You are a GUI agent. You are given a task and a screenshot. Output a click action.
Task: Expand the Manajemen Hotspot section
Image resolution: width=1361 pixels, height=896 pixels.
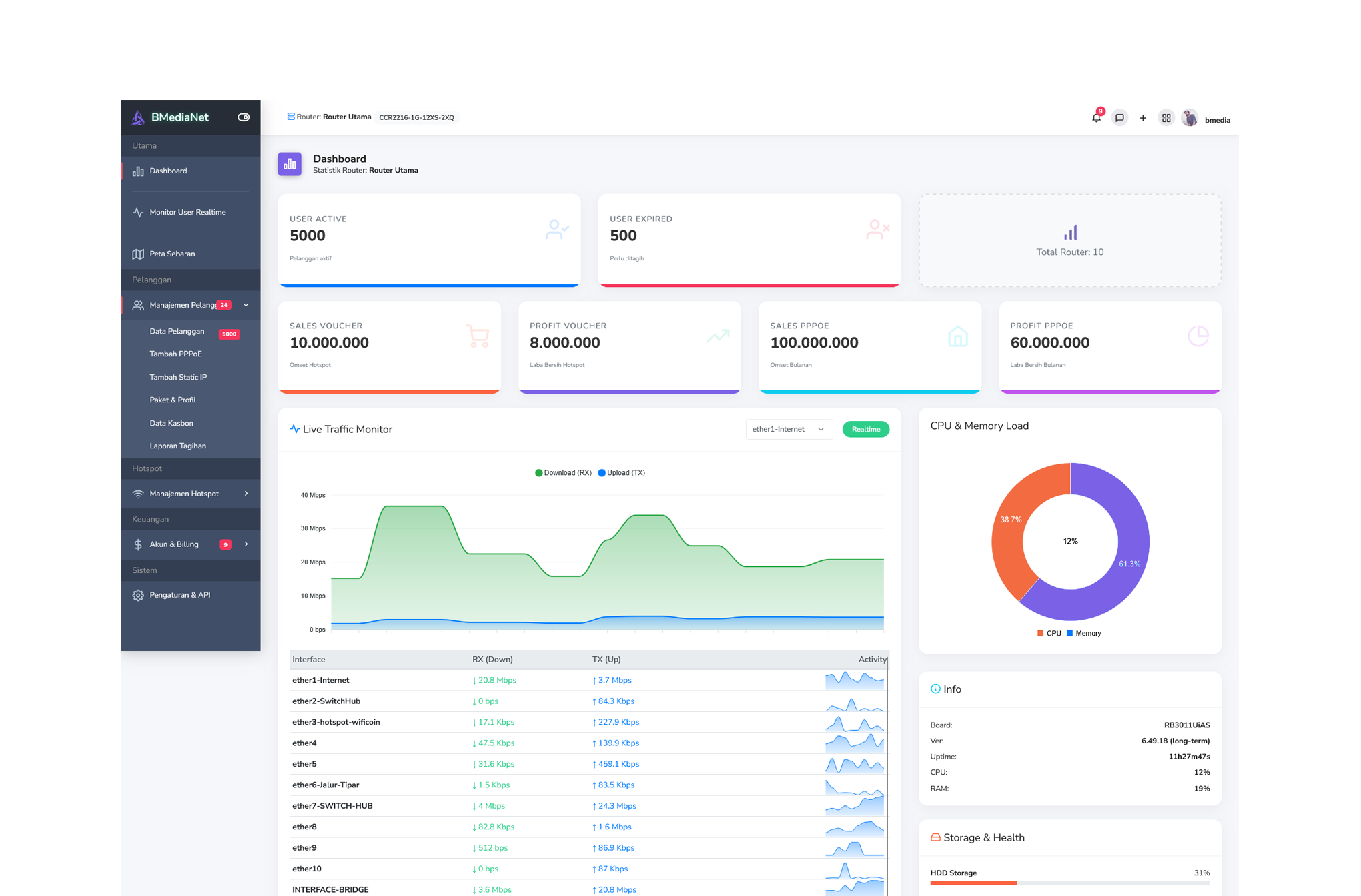[x=183, y=494]
